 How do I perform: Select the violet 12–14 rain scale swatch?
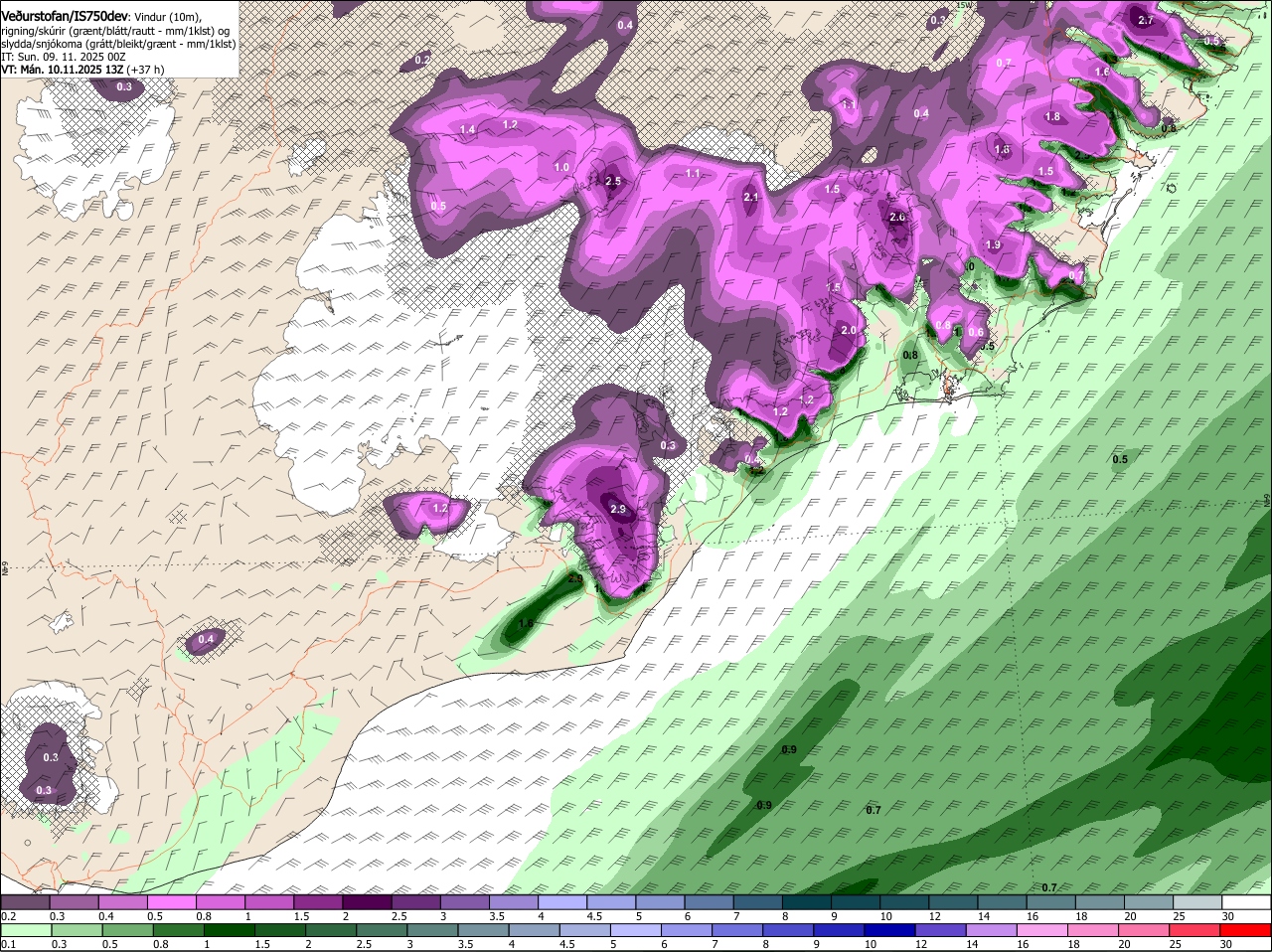[942, 930]
